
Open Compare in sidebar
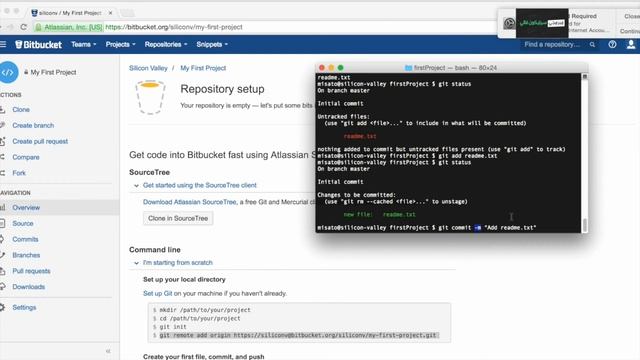26,157
